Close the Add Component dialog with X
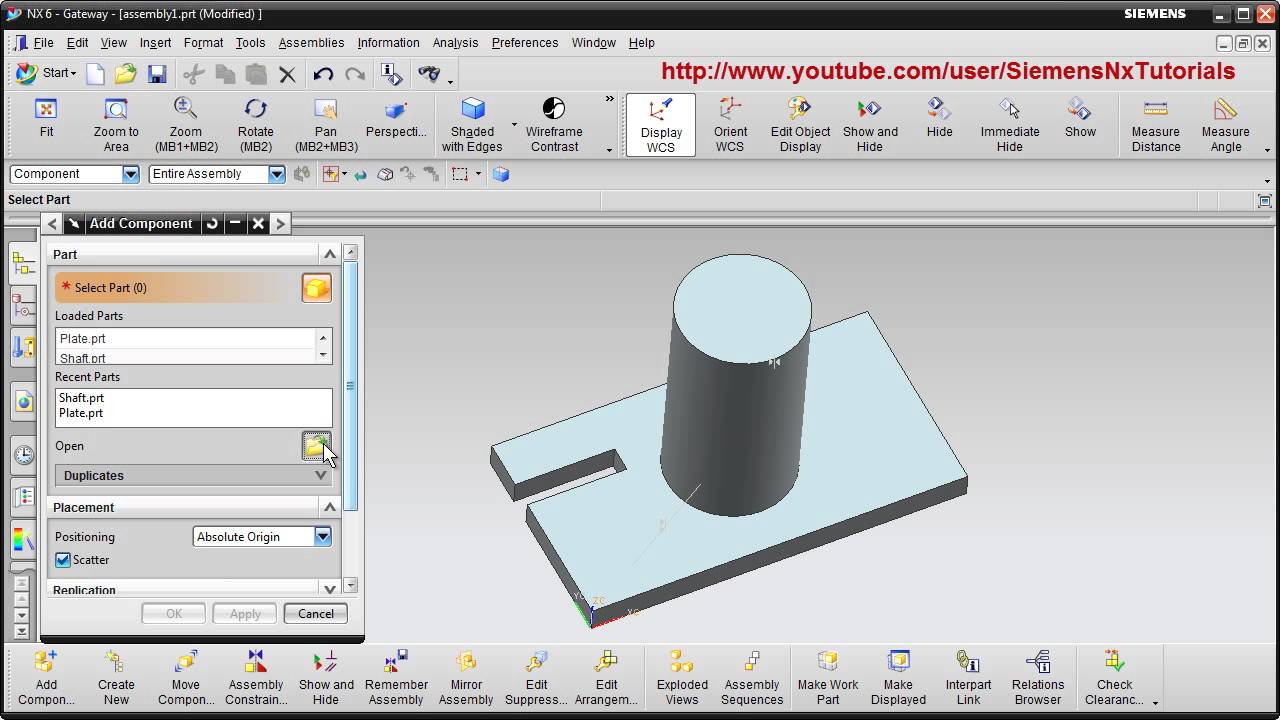This screenshot has height=720, width=1280. 258,224
